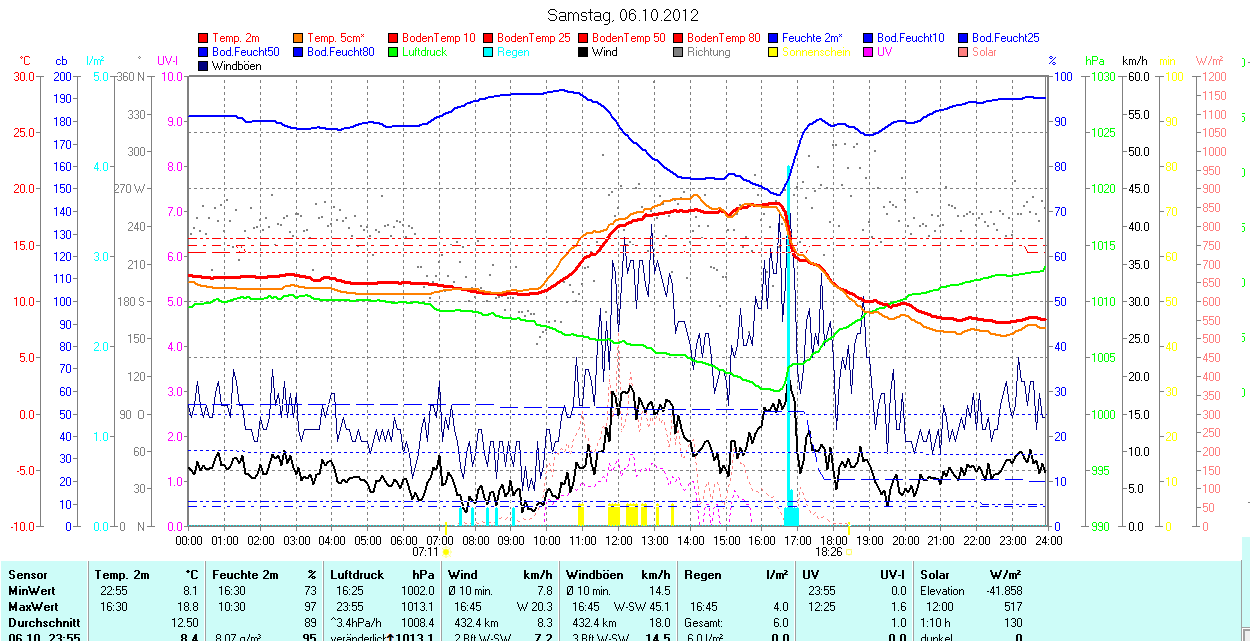The height and width of the screenshot is (641, 1250).
Task: Click the sunrise marker below 07:11
Action: (446, 551)
